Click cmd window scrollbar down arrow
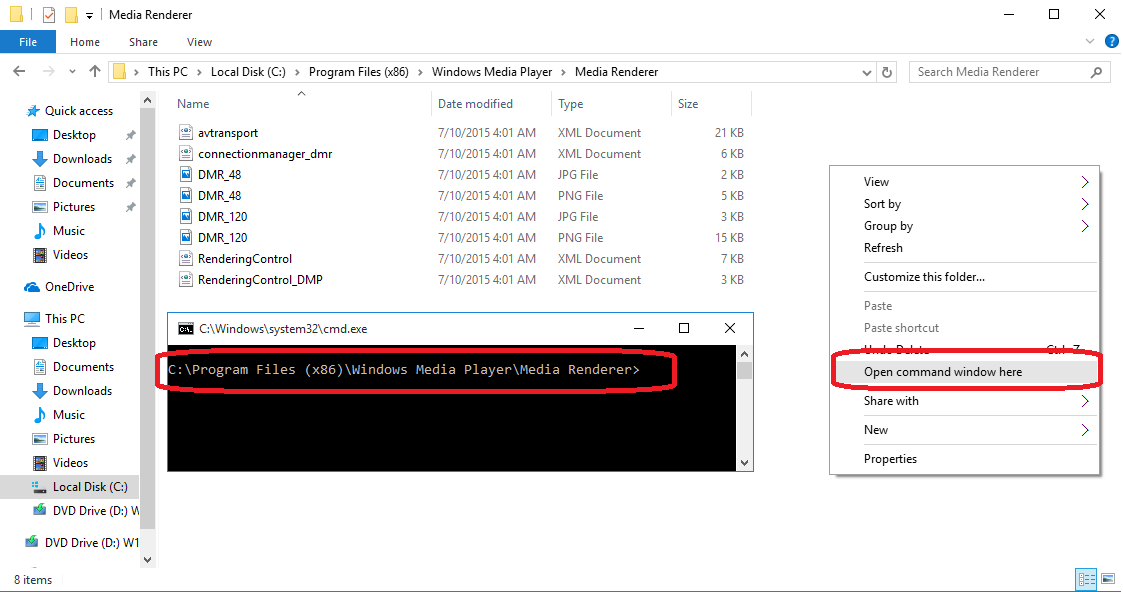Image resolution: width=1123 pixels, height=592 pixels. tap(744, 462)
